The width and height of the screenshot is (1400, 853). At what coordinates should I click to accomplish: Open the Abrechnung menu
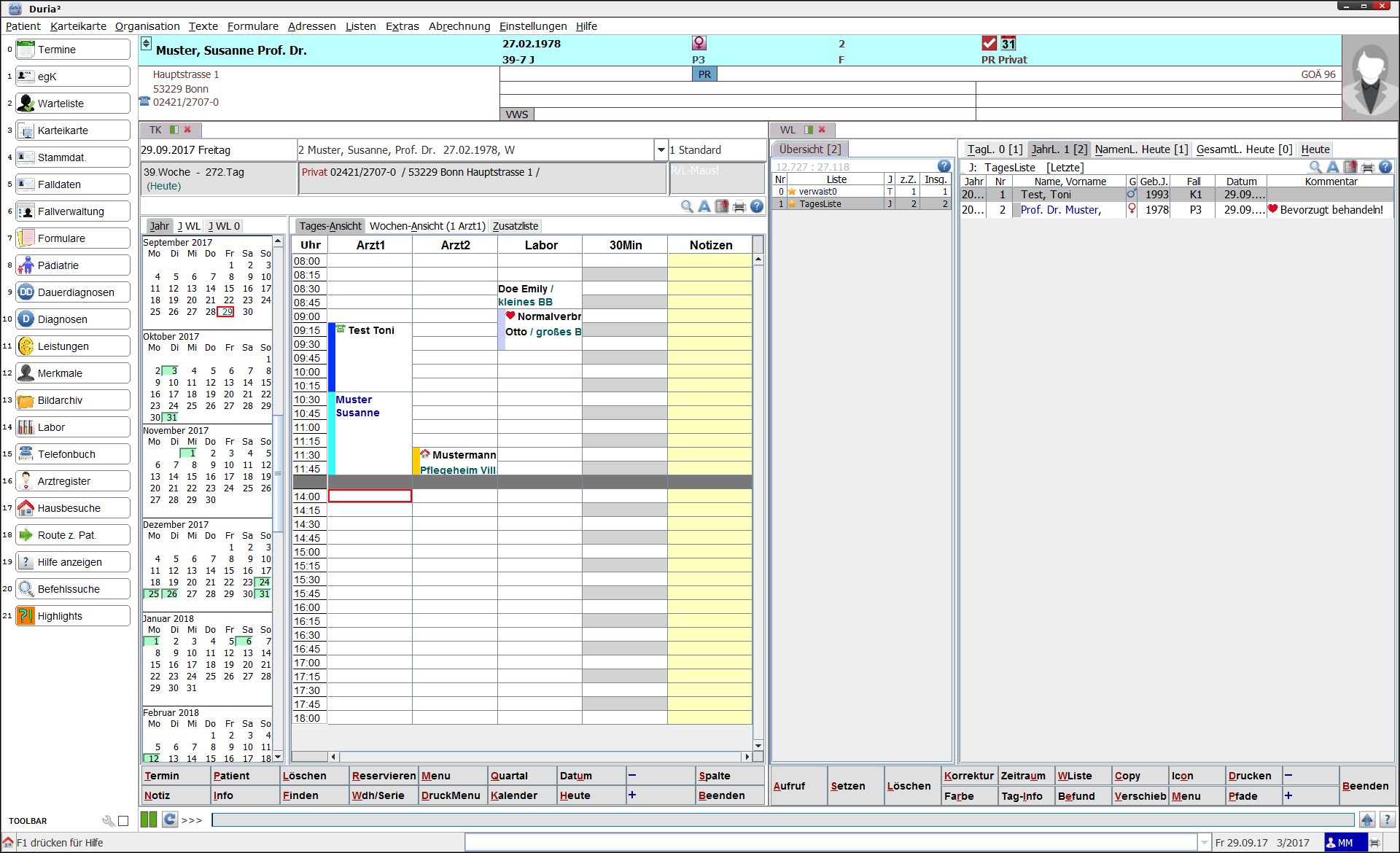[459, 26]
